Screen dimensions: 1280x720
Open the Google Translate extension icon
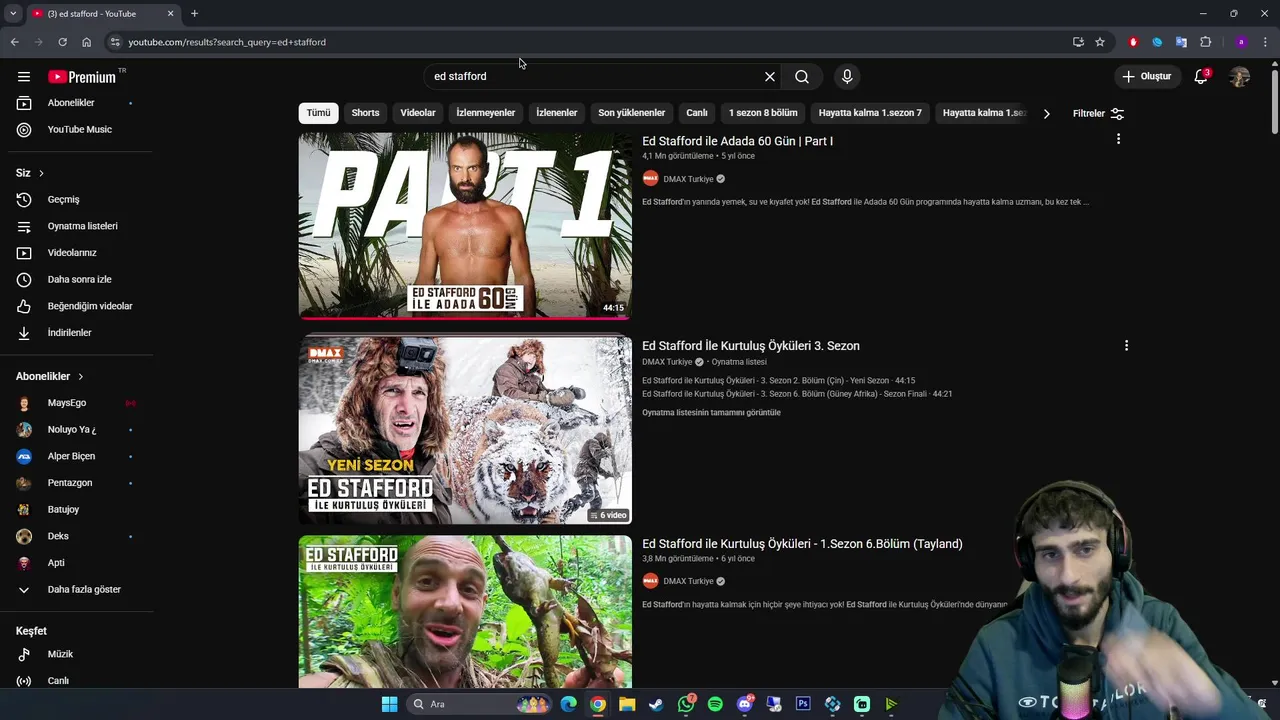[x=1181, y=42]
